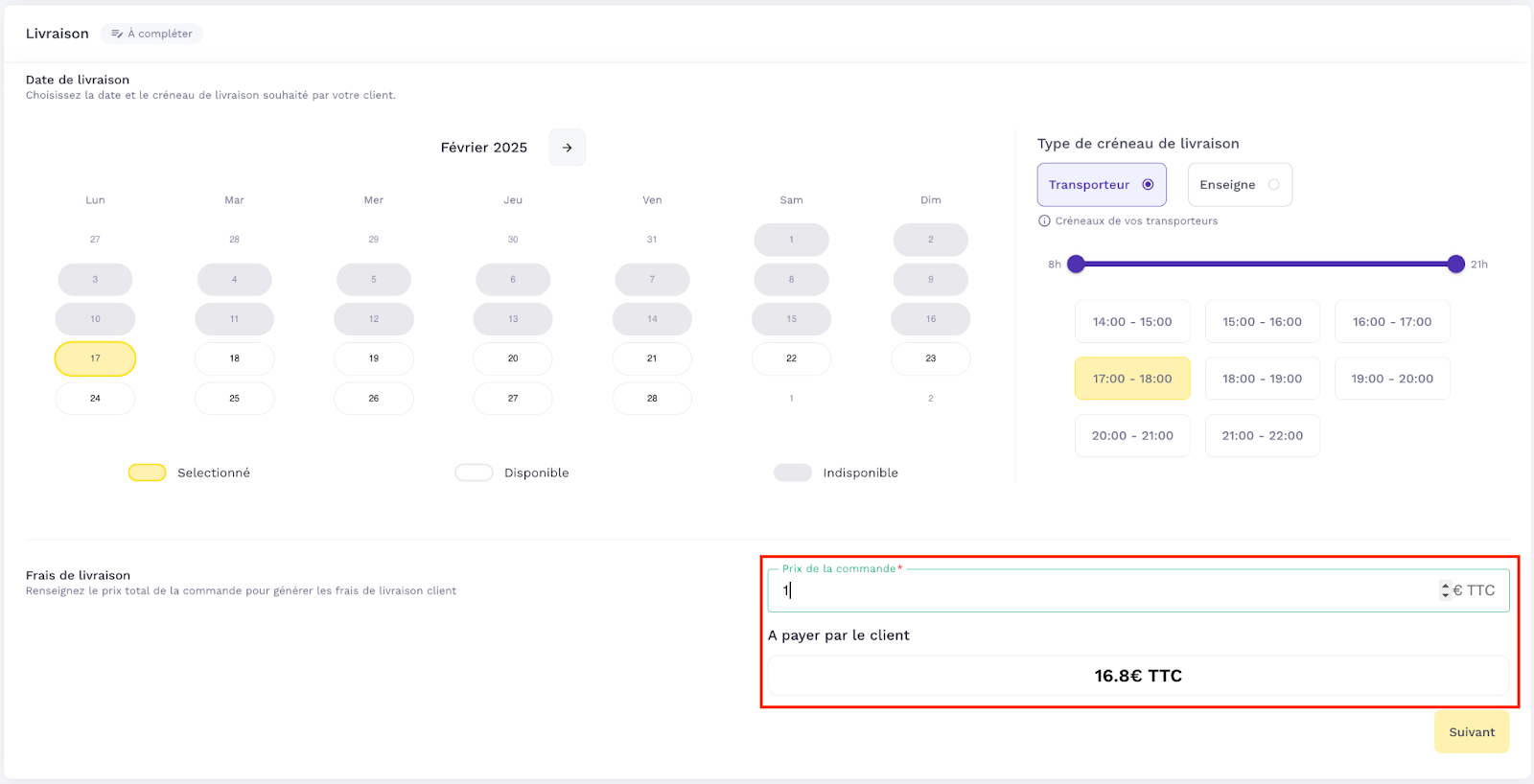Click the Prix de la commande input
The height and width of the screenshot is (784, 1534).
pyautogui.click(x=1103, y=591)
